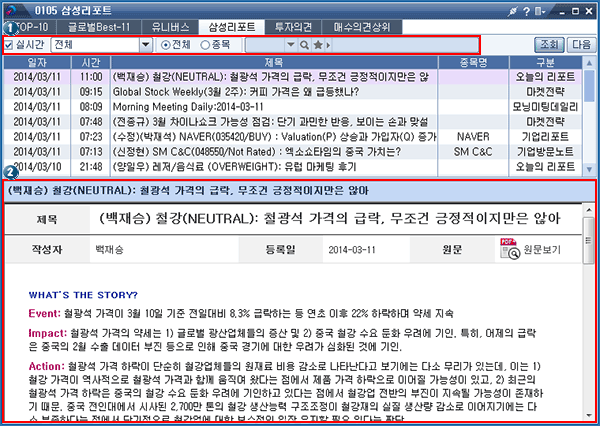Click the 조회 button
The height and width of the screenshot is (426, 600).
548,45
